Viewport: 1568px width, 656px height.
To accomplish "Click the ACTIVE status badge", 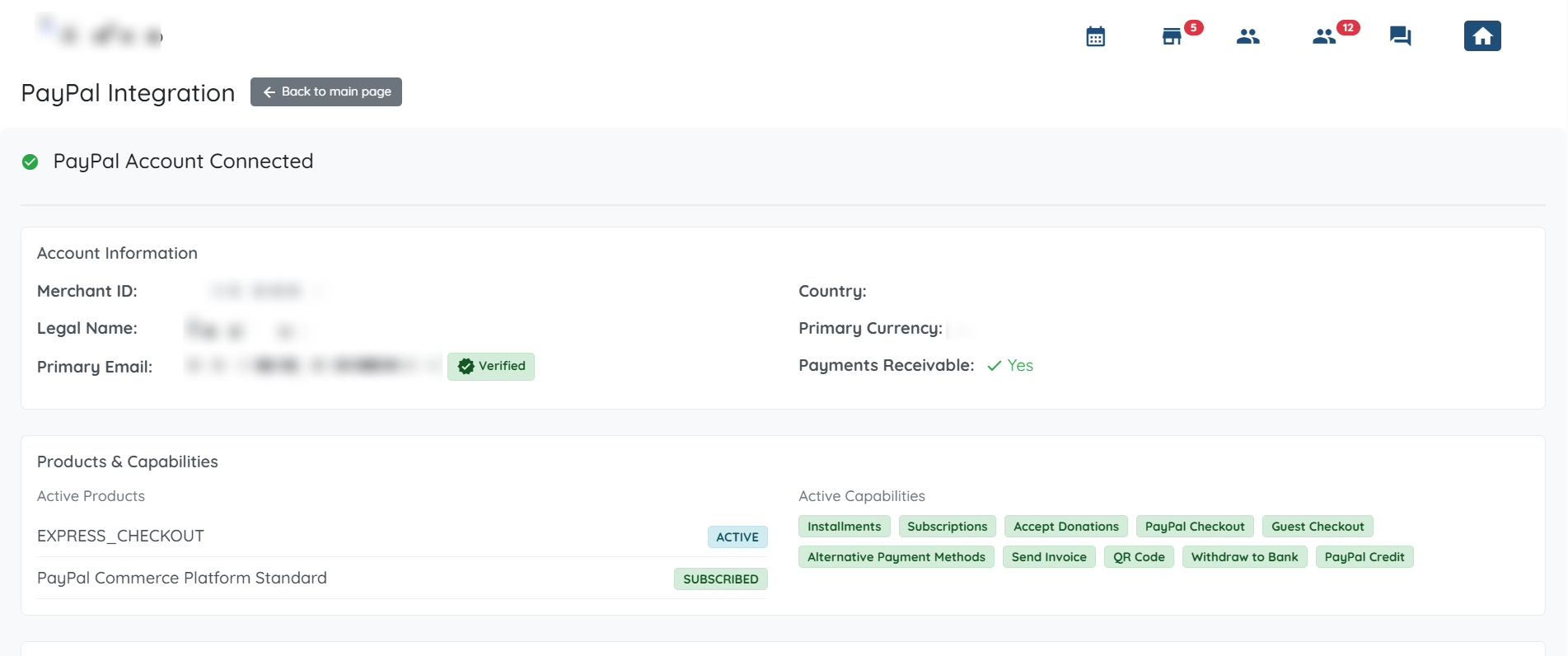I will click(737, 537).
